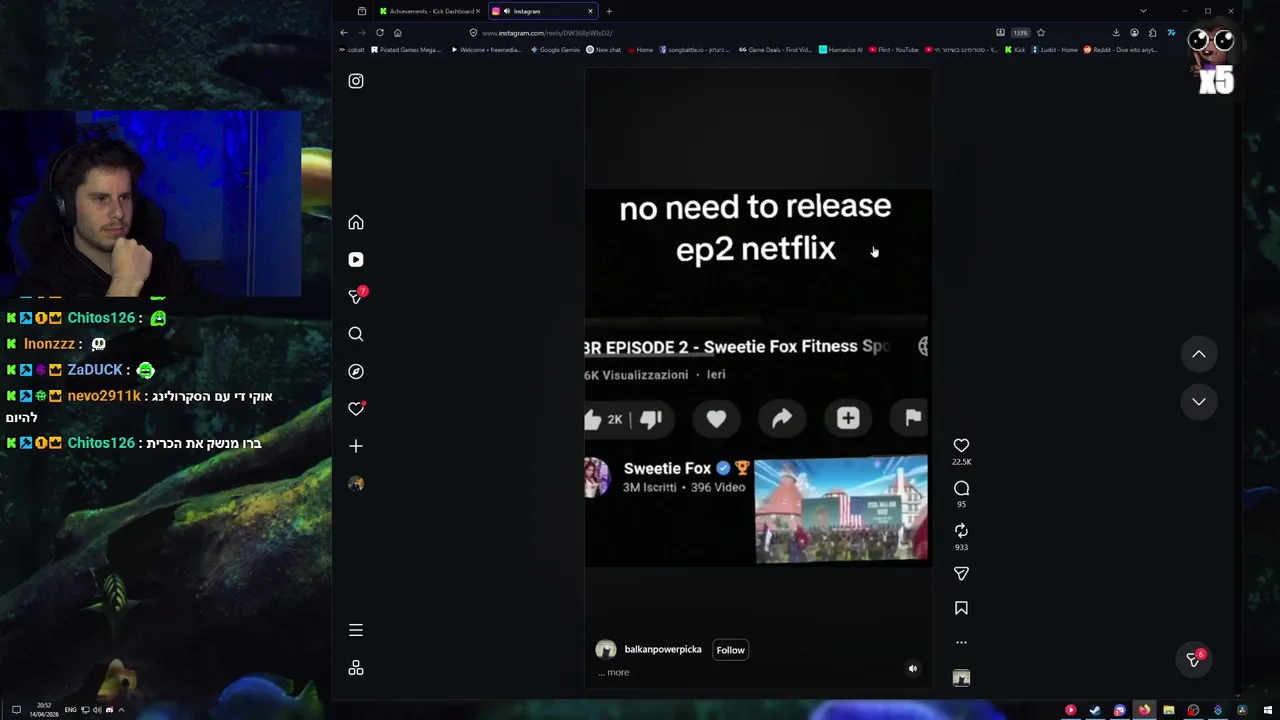Screen dimensions: 1280x720
Task: Open Explore compass icon in sidebar
Action: click(356, 371)
